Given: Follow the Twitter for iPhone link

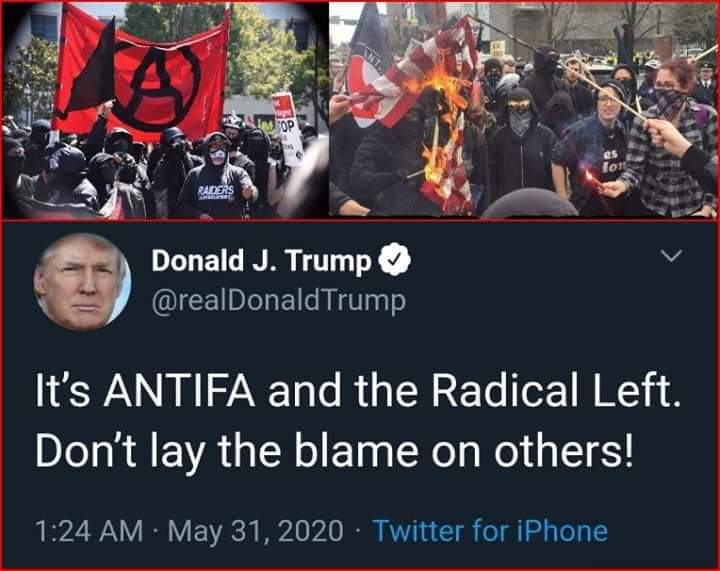Looking at the screenshot, I should point(490,531).
